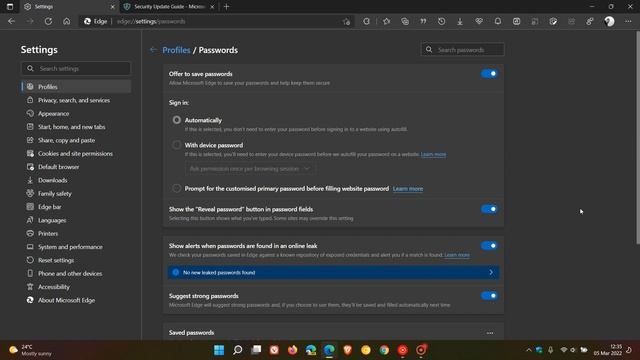Toggle Offer to save passwords switch
Viewport: 640px width, 360px height.
489,74
